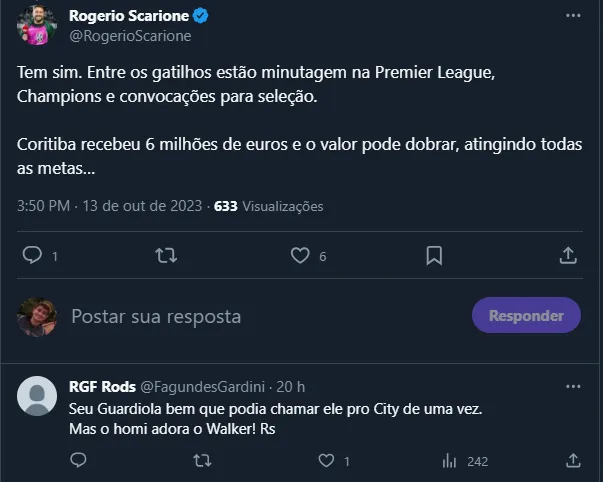
Task: Share the main tweet
Action: (x=567, y=256)
